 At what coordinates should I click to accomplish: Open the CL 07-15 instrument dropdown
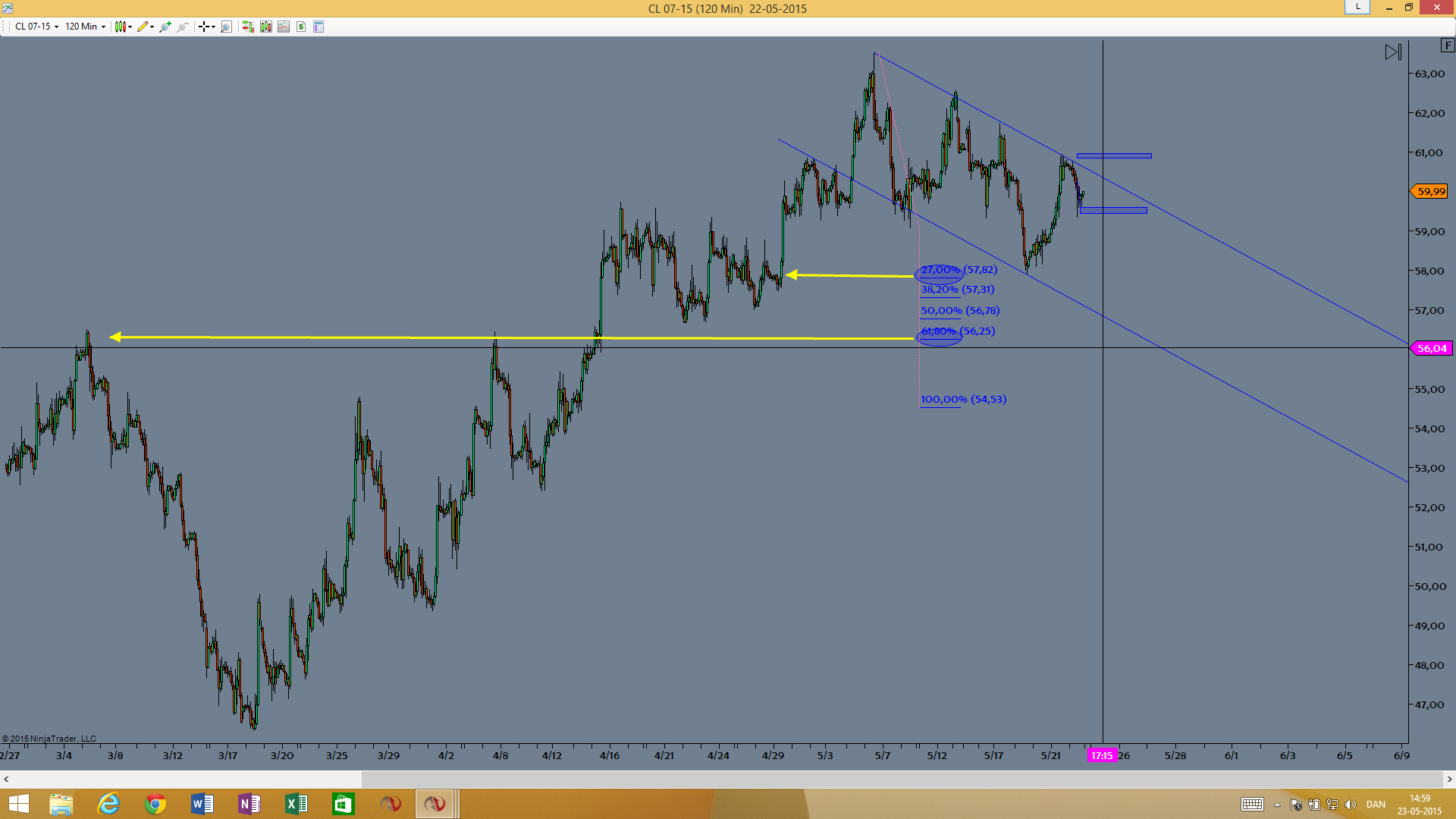click(36, 27)
